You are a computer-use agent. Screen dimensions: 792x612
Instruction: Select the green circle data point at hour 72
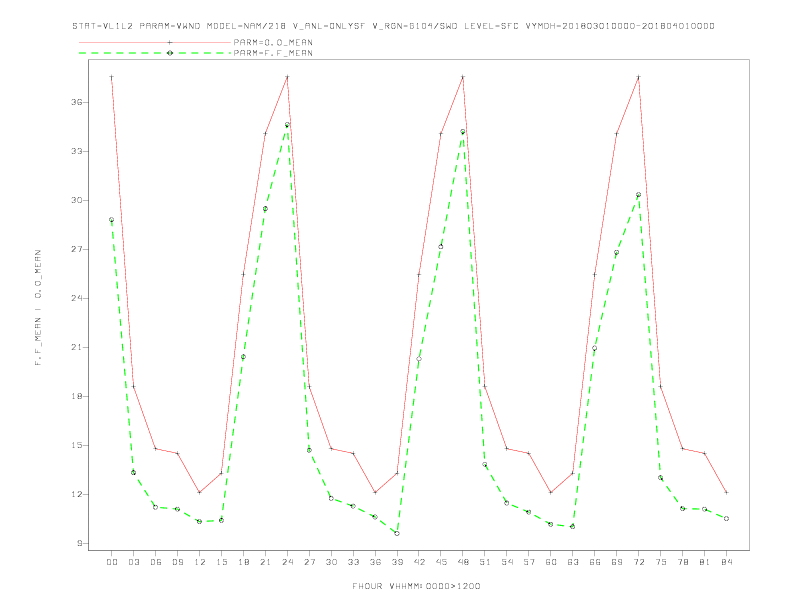(638, 195)
